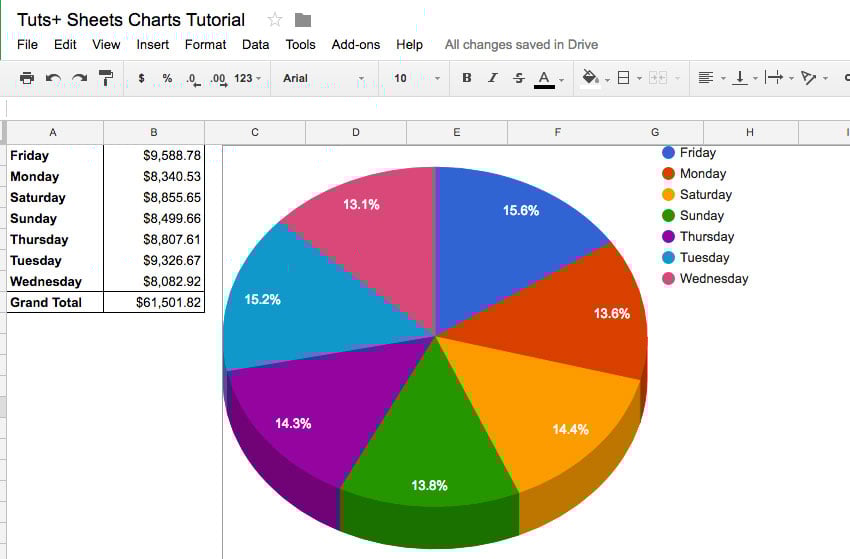The height and width of the screenshot is (559, 850).
Task: Click the Print icon in toolbar
Action: click(27, 78)
